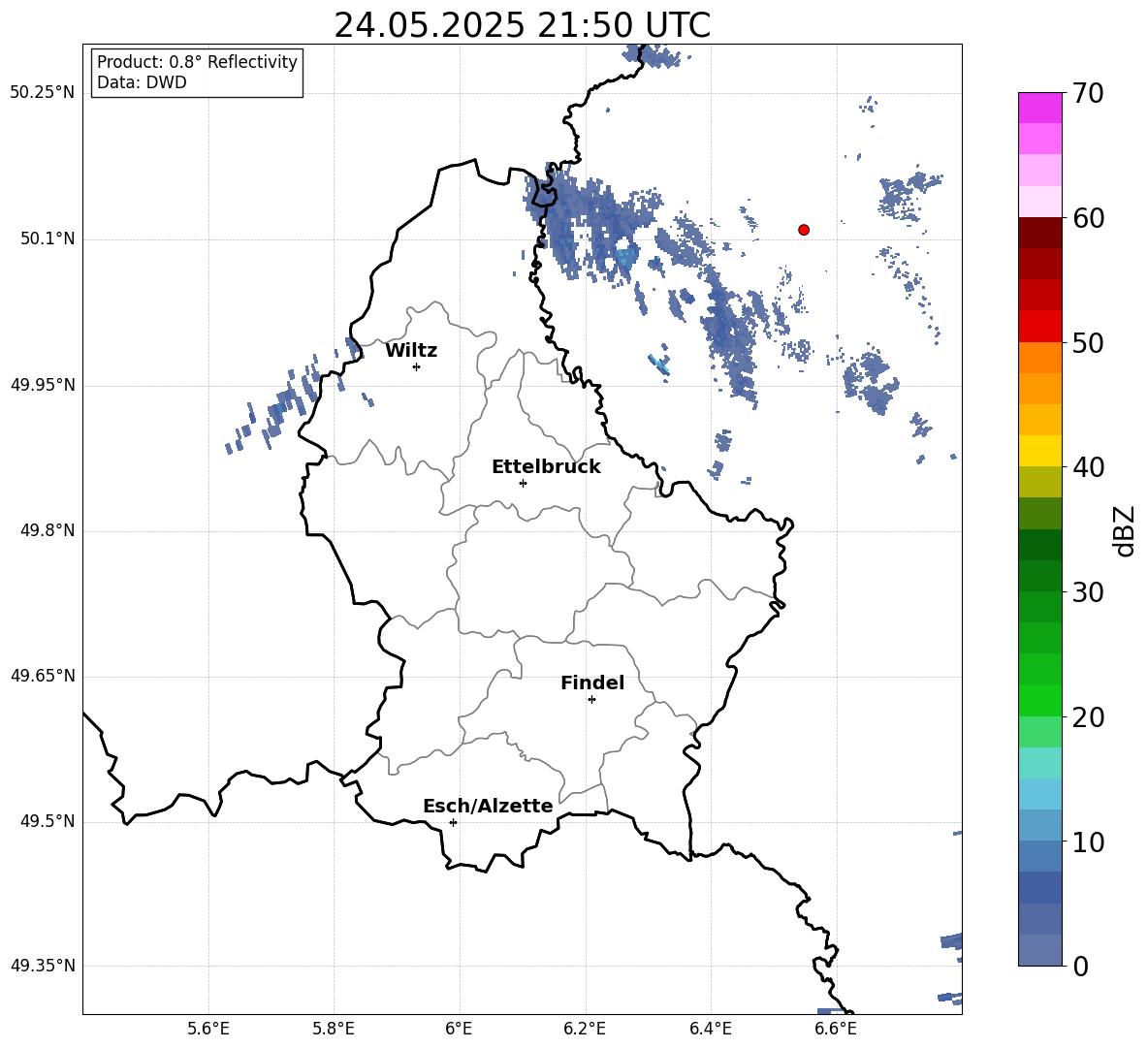Viewport: 1148px width, 1048px height.
Task: Click the Ettelbruck station label
Action: click(x=546, y=467)
